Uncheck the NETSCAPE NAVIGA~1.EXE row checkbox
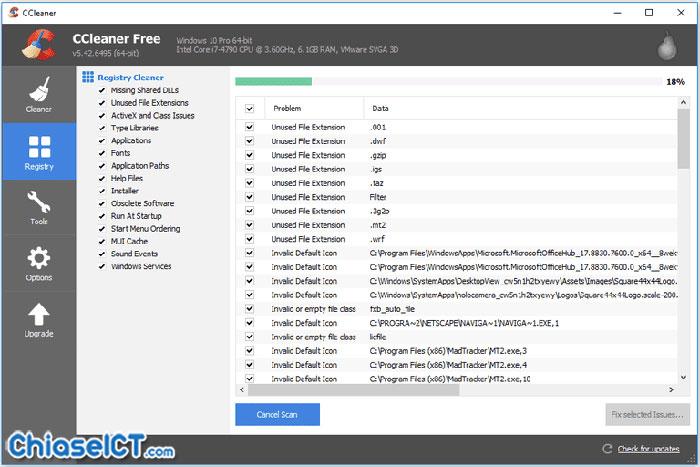 pyautogui.click(x=250, y=323)
